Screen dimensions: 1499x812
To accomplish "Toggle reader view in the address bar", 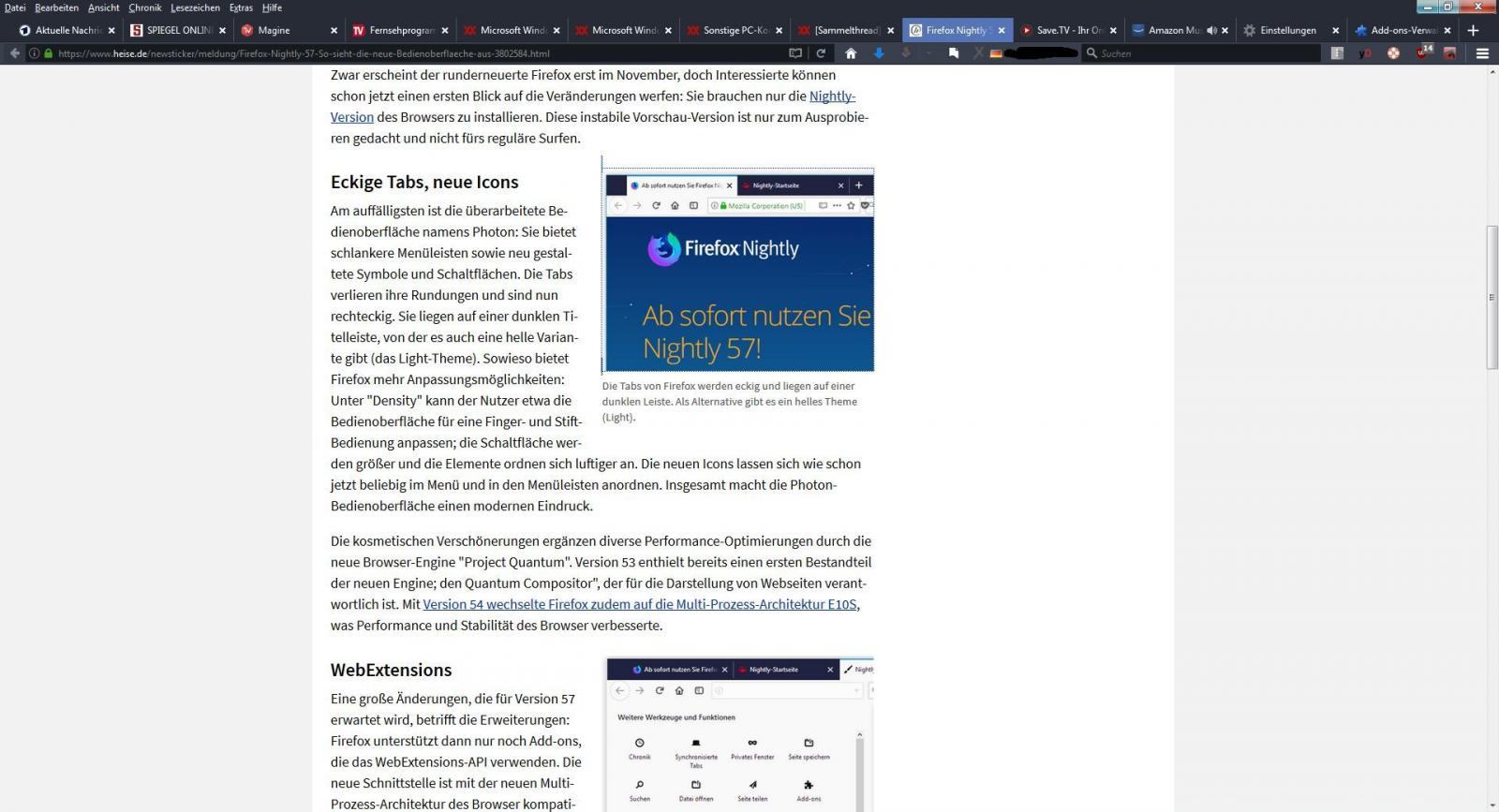I will tap(795, 53).
